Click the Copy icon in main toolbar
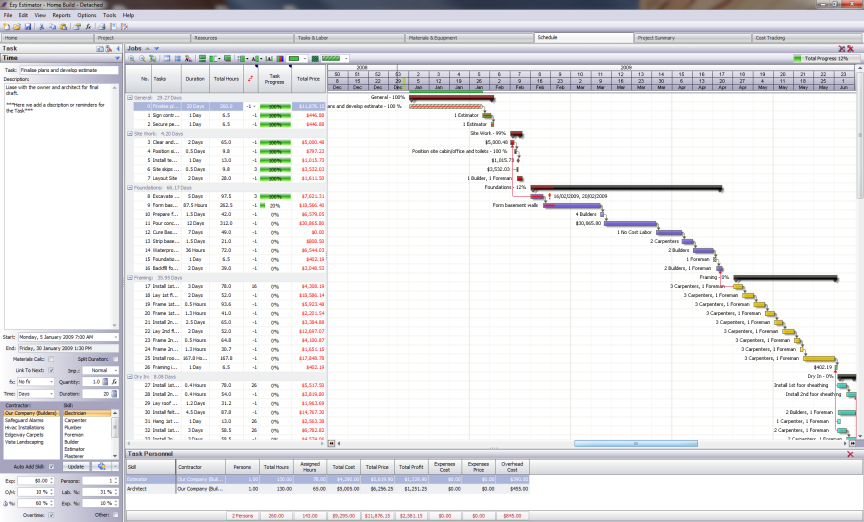 pyautogui.click(x=52, y=26)
